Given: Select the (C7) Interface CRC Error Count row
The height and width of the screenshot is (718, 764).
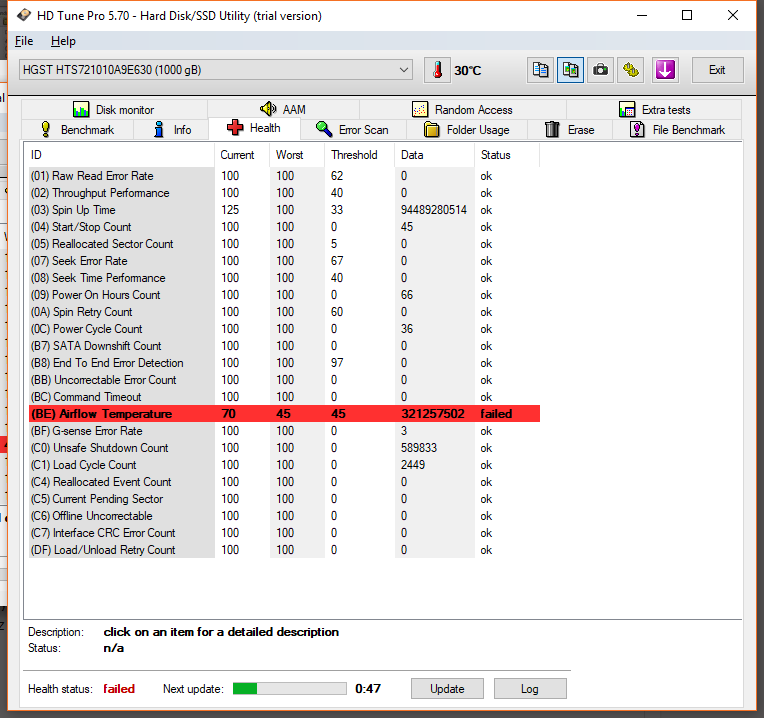Looking at the screenshot, I should point(284,533).
